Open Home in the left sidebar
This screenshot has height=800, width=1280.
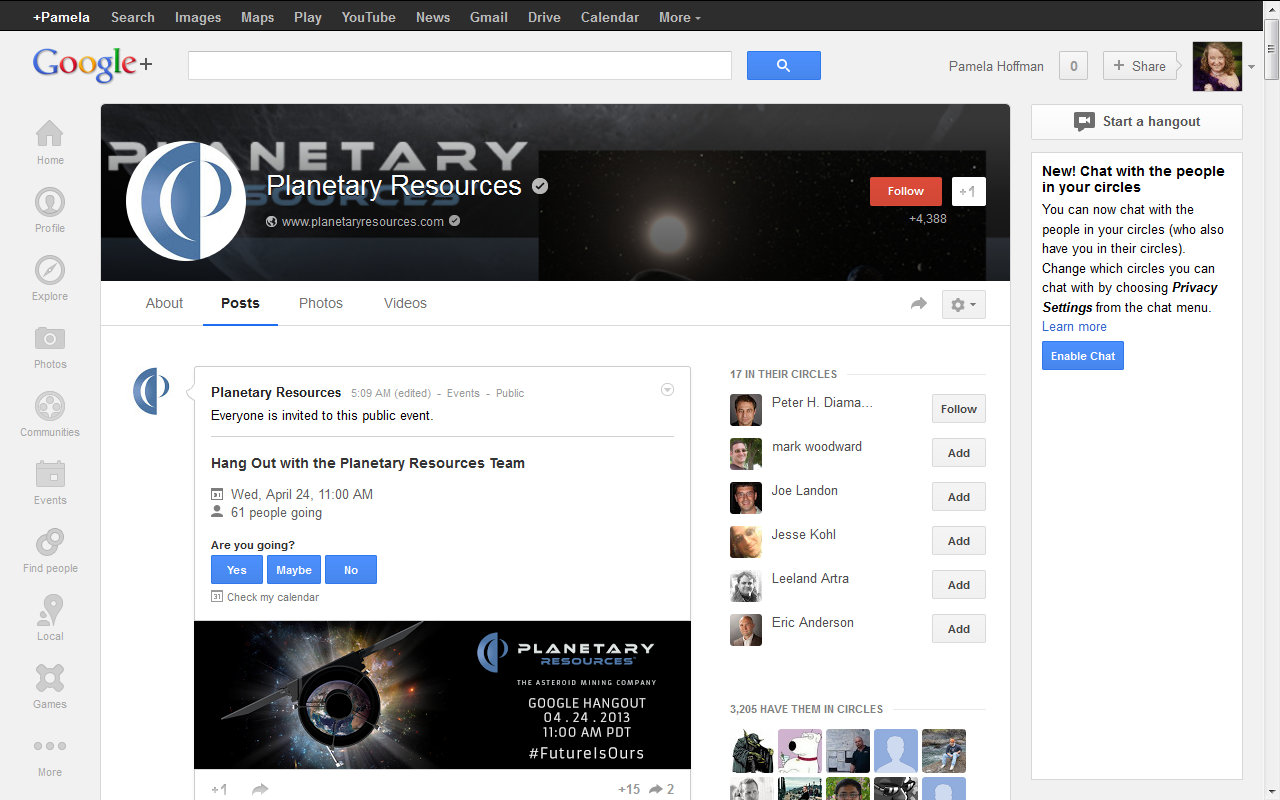point(50,143)
